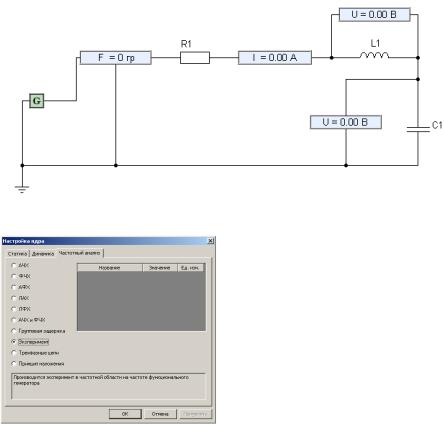Image resolution: width=444 pixels, height=424 pixels.
Task: Choose the ЛАХ radio option
Action: click(x=14, y=298)
